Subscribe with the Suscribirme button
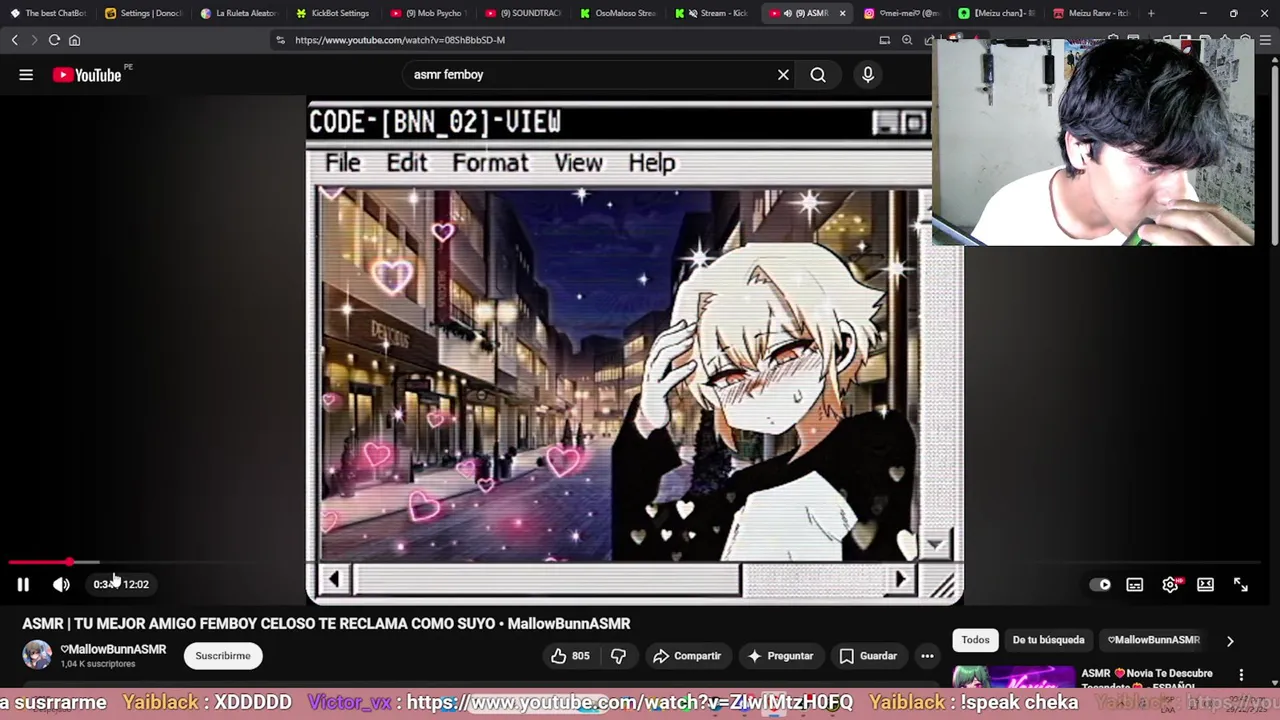The width and height of the screenshot is (1280, 720). (223, 656)
